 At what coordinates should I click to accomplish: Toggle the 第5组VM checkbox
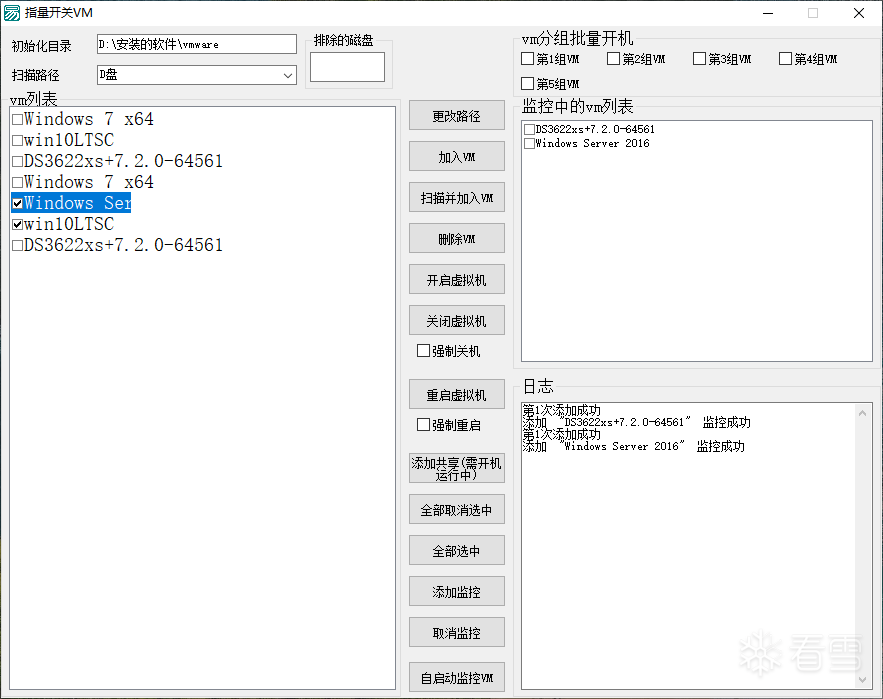point(528,84)
